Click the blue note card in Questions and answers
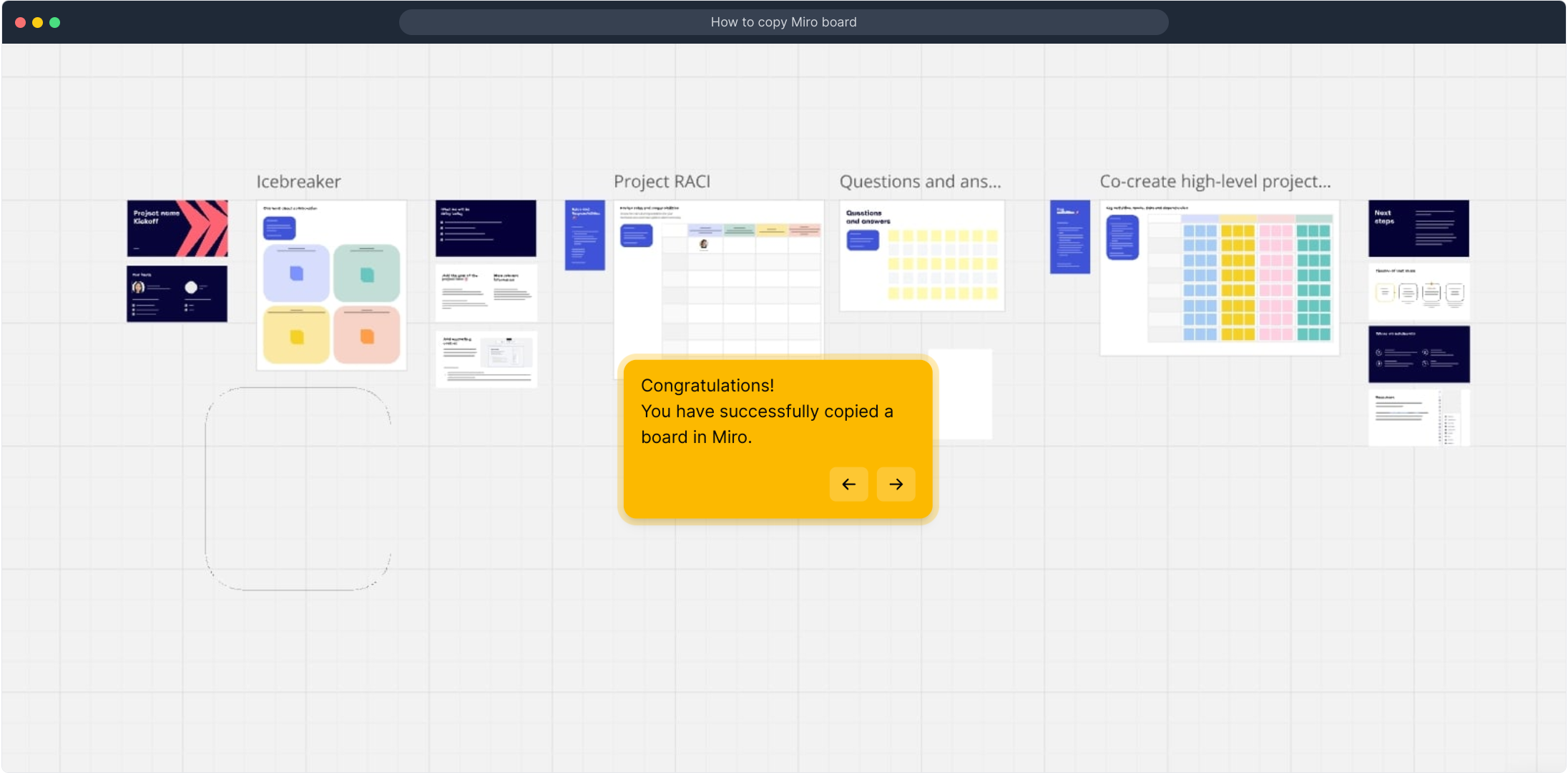1568x773 pixels. point(863,240)
